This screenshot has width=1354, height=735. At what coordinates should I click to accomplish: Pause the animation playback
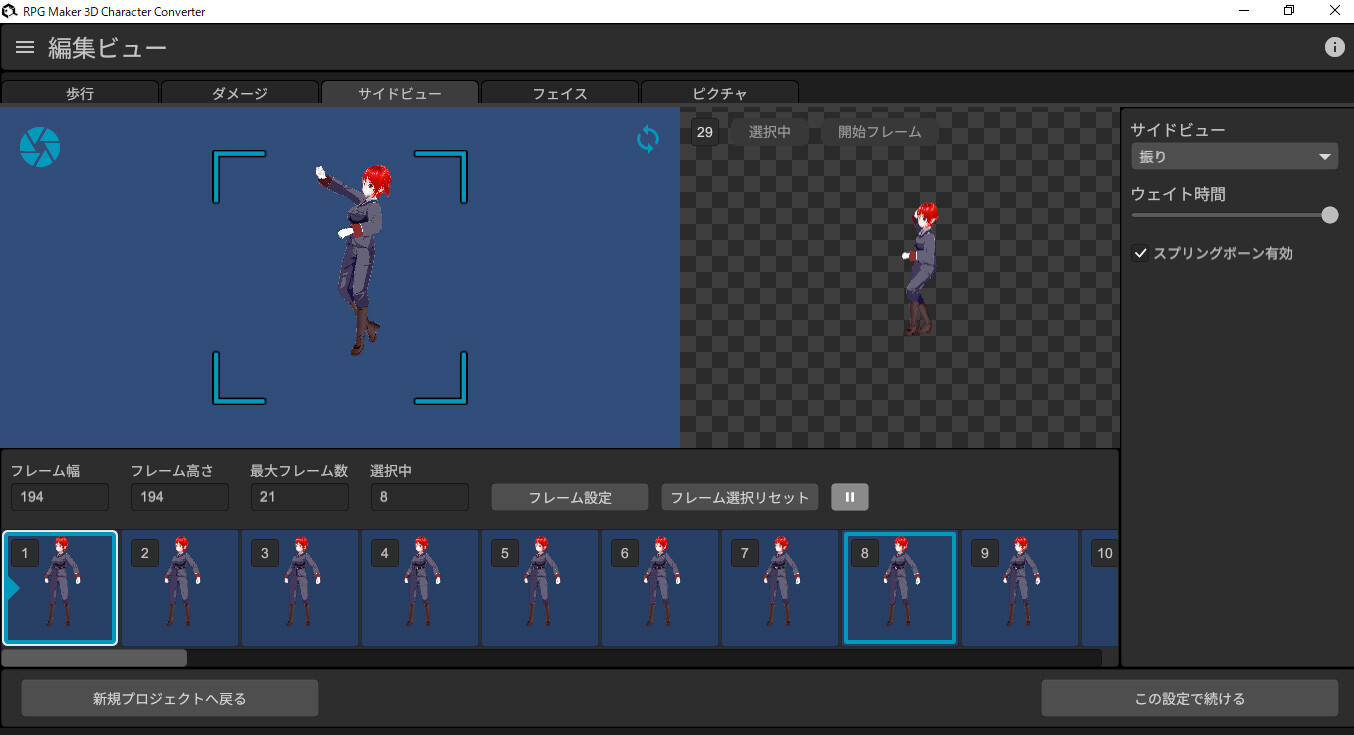tap(849, 497)
